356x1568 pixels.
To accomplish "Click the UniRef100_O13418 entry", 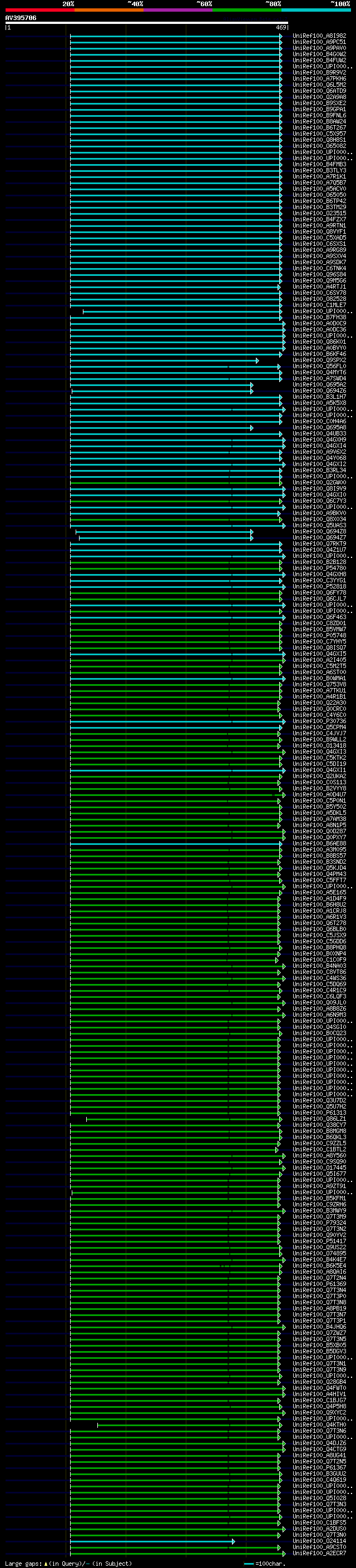I will [x=319, y=746].
